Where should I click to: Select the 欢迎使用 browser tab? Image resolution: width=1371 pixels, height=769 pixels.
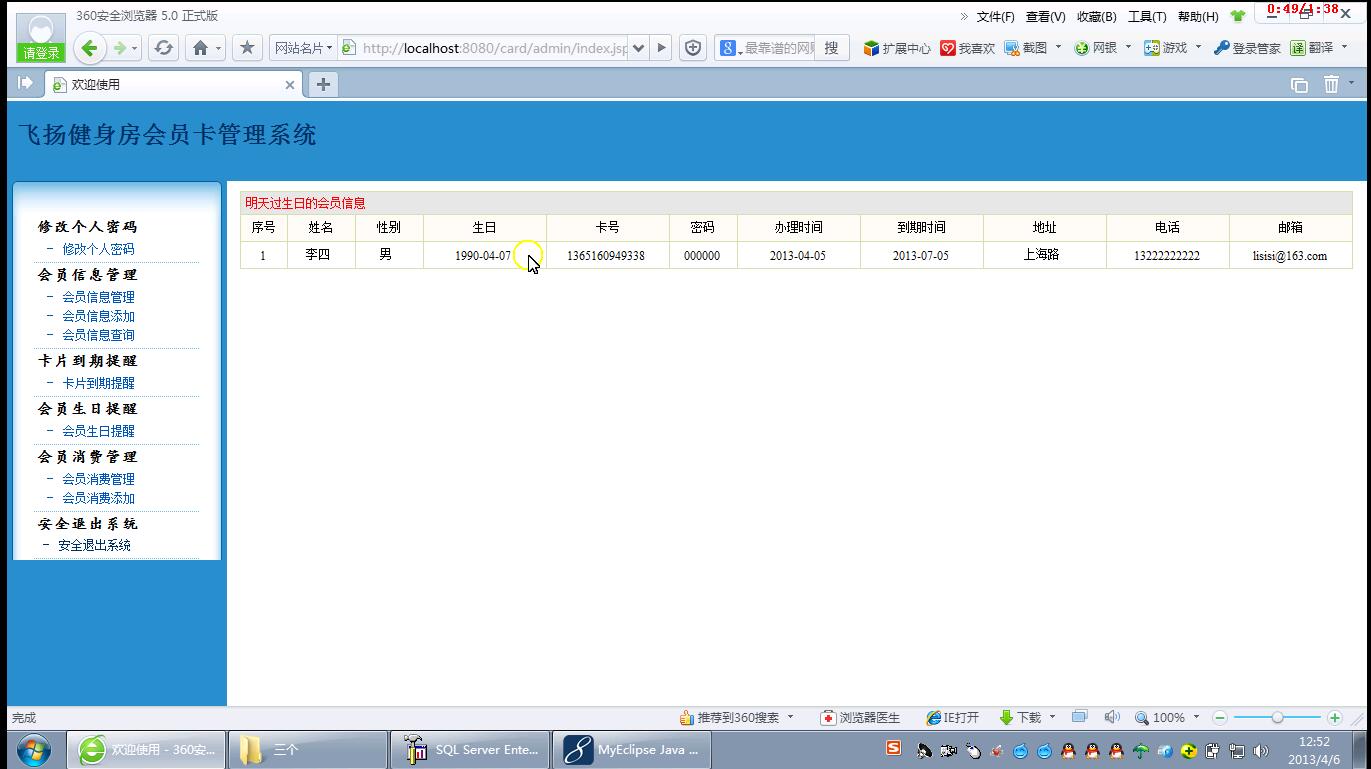(x=174, y=85)
